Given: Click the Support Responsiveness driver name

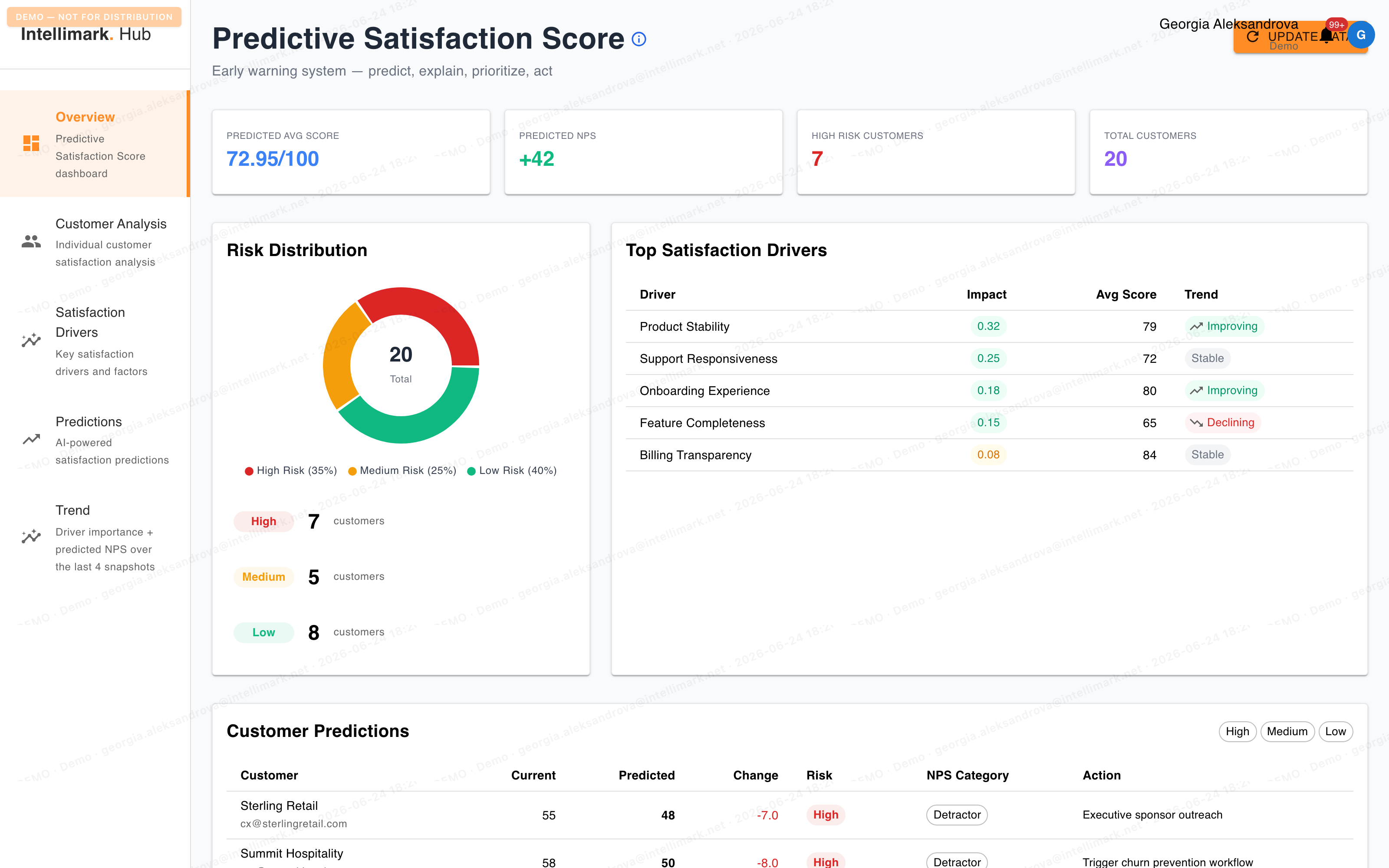Looking at the screenshot, I should [x=708, y=359].
